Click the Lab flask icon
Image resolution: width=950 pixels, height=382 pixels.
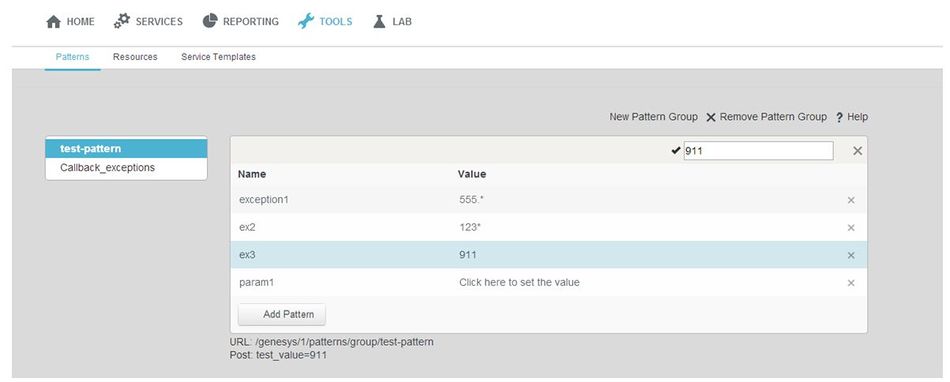tap(379, 22)
